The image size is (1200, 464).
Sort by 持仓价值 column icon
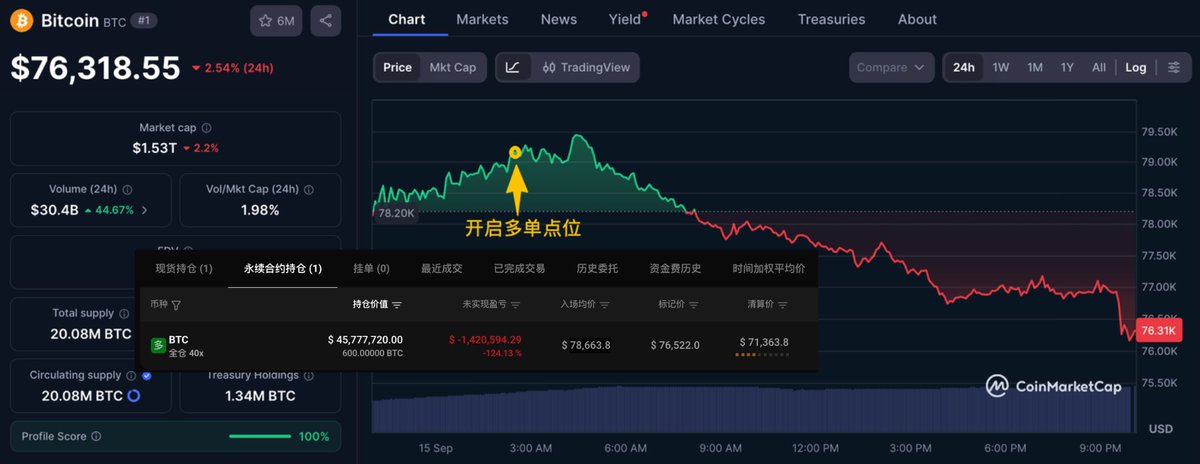pos(397,304)
